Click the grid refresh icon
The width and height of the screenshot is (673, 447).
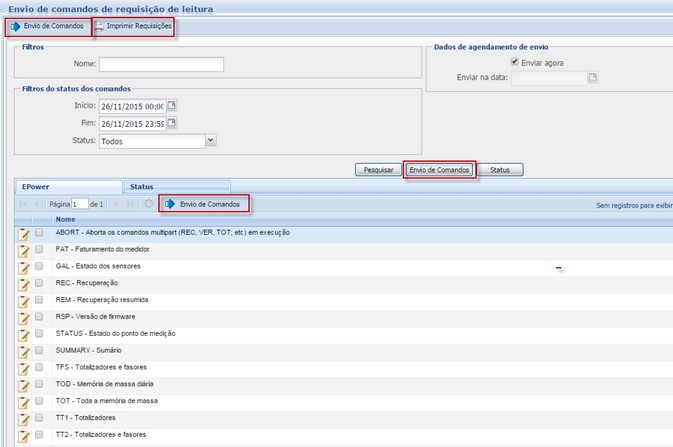[149, 204]
